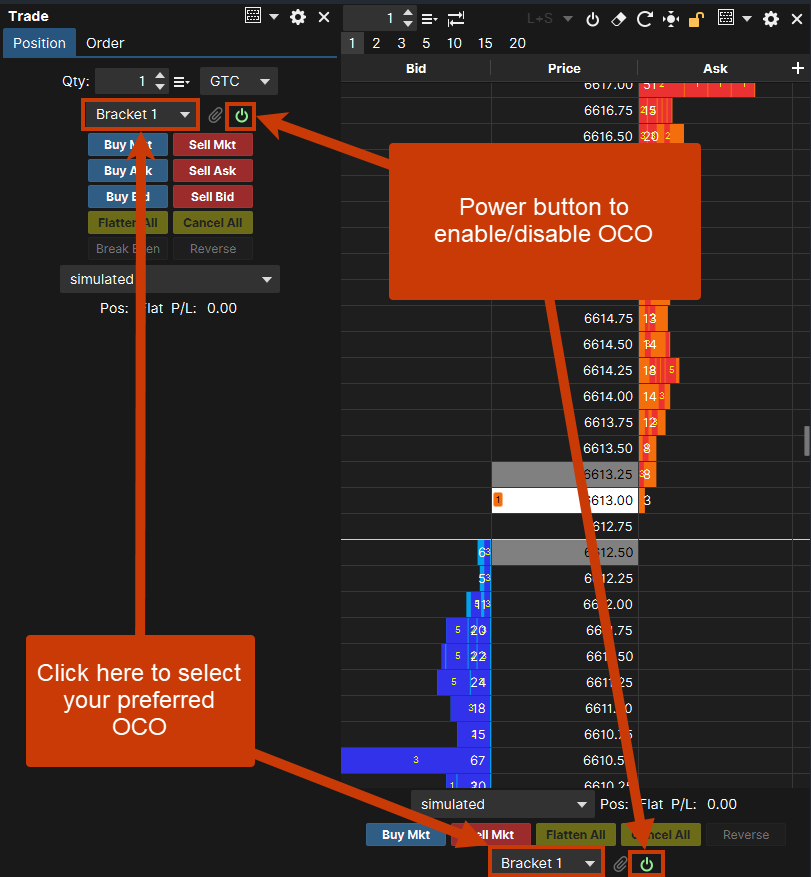Click the DOM vertical scrollbar thumb
This screenshot has width=811, height=877.
(x=805, y=440)
